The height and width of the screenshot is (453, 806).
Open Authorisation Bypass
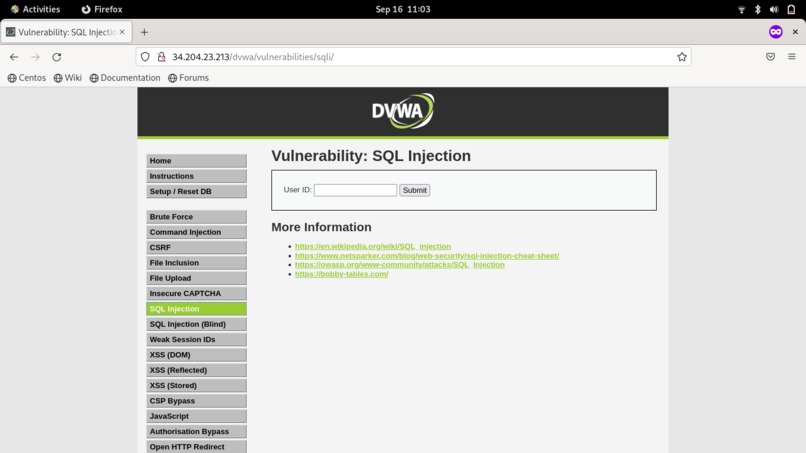(x=196, y=431)
